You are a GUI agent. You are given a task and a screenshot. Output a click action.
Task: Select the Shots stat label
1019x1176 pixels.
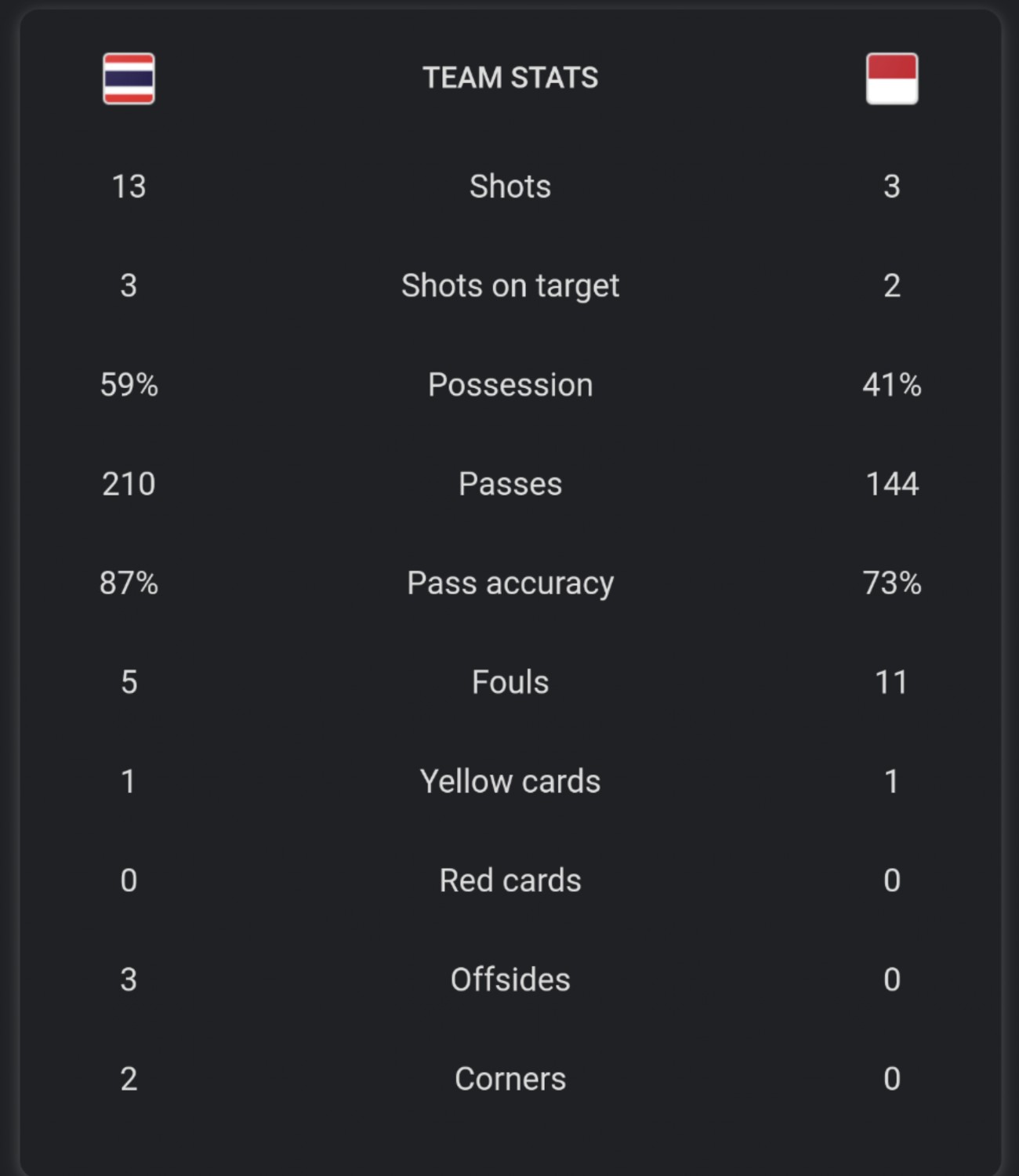click(x=510, y=187)
